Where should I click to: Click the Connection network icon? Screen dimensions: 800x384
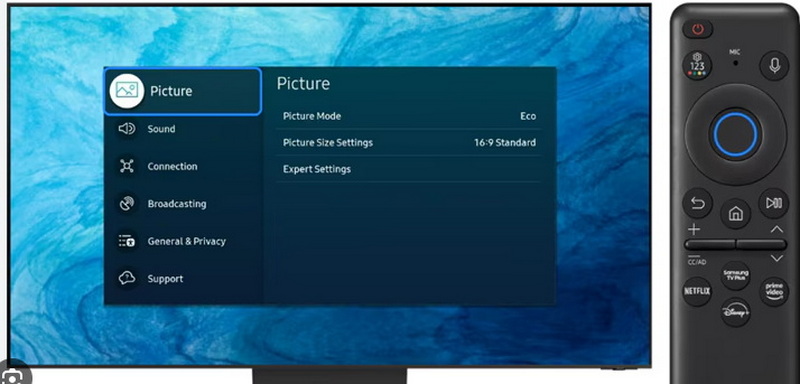127,166
